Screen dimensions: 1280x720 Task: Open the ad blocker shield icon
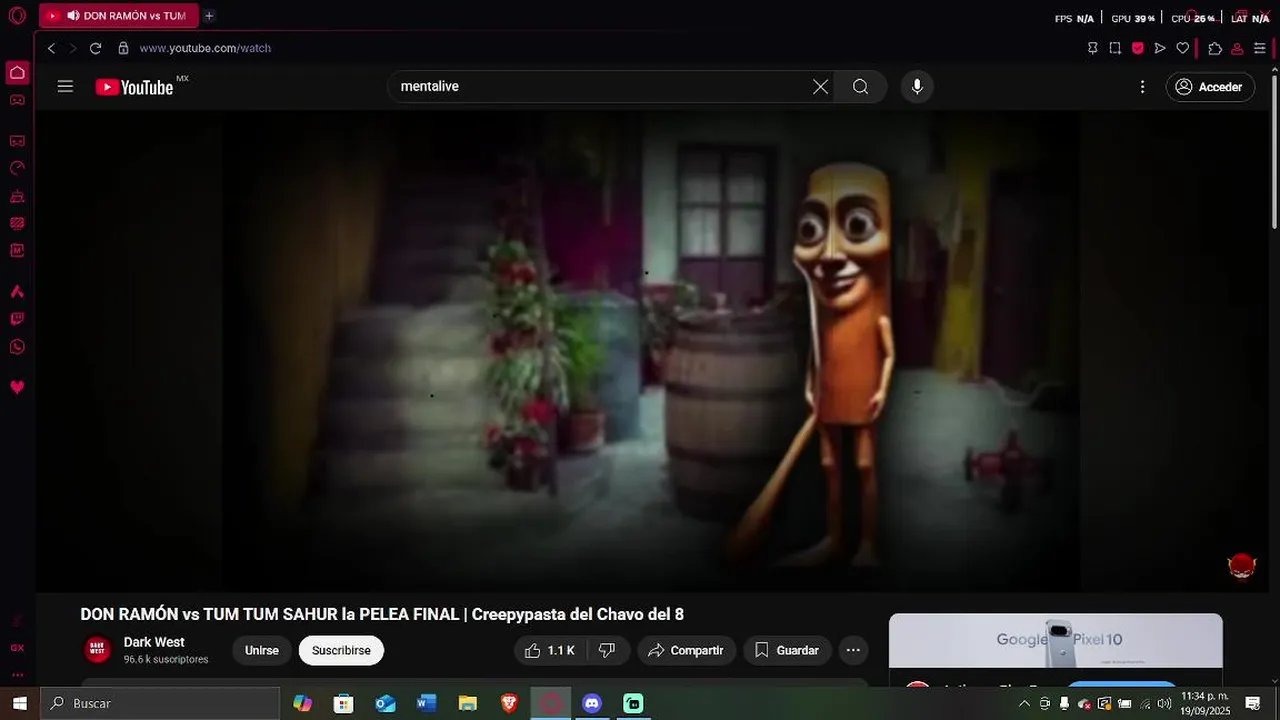click(1138, 48)
